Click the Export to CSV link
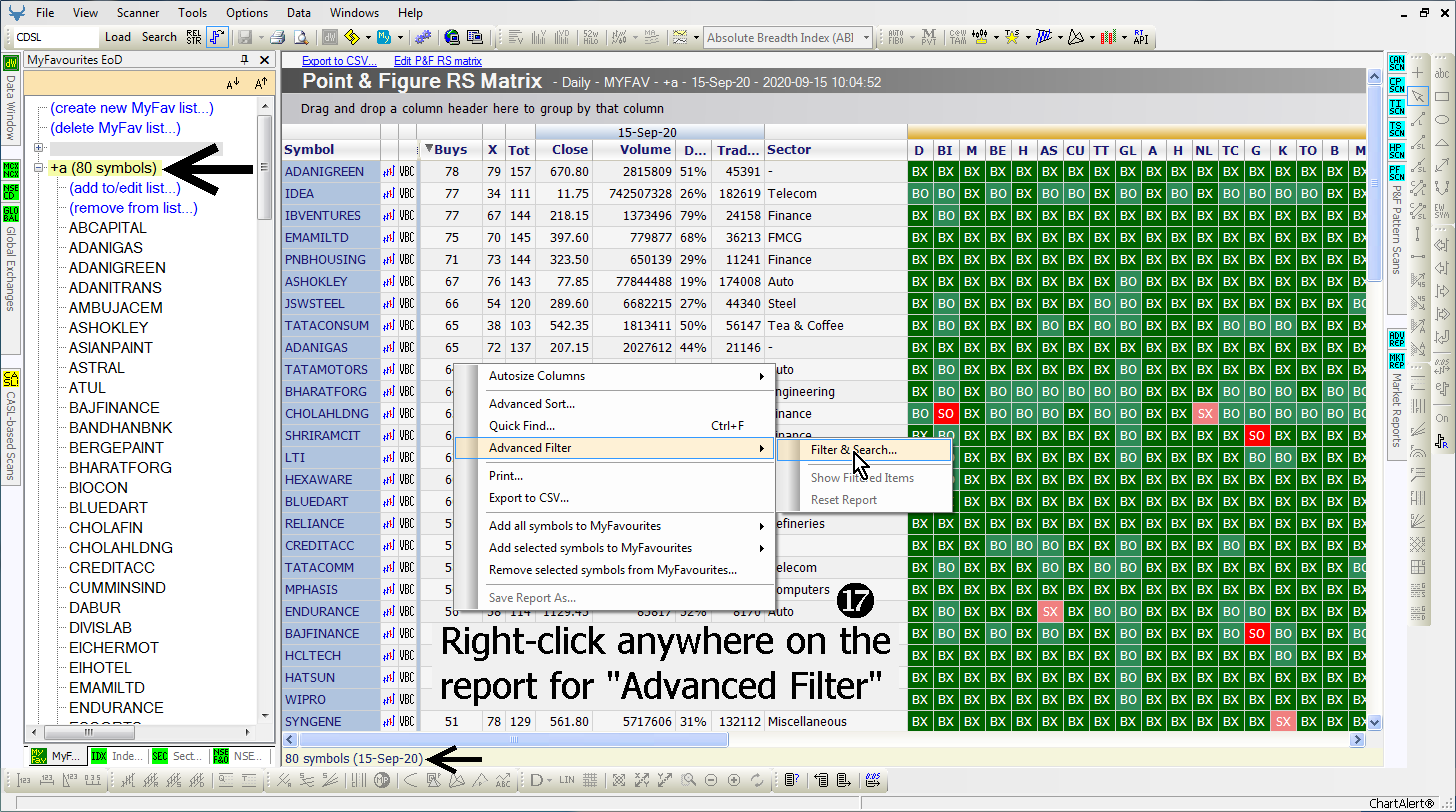The width and height of the screenshot is (1456, 812). click(339, 61)
